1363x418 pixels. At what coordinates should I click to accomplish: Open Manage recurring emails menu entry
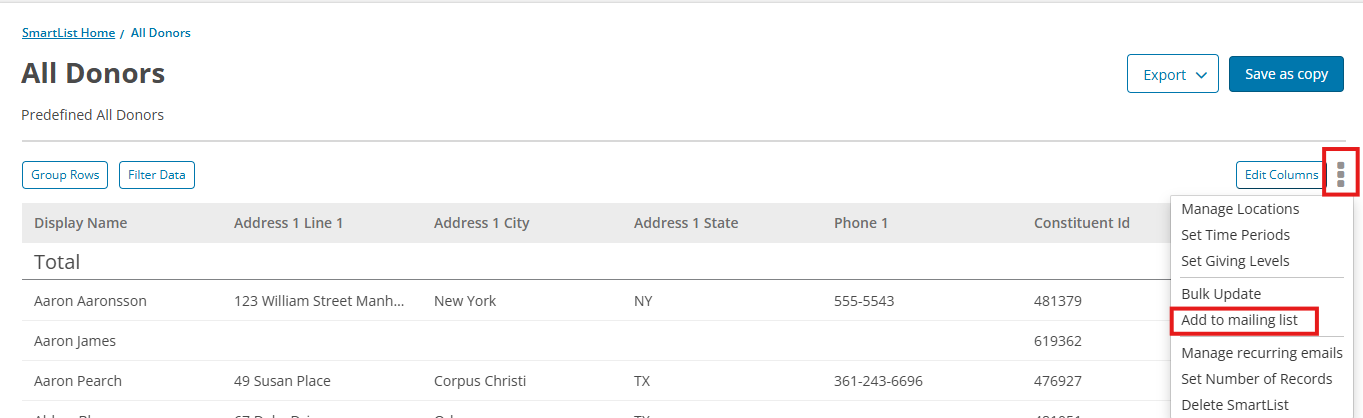point(1262,353)
